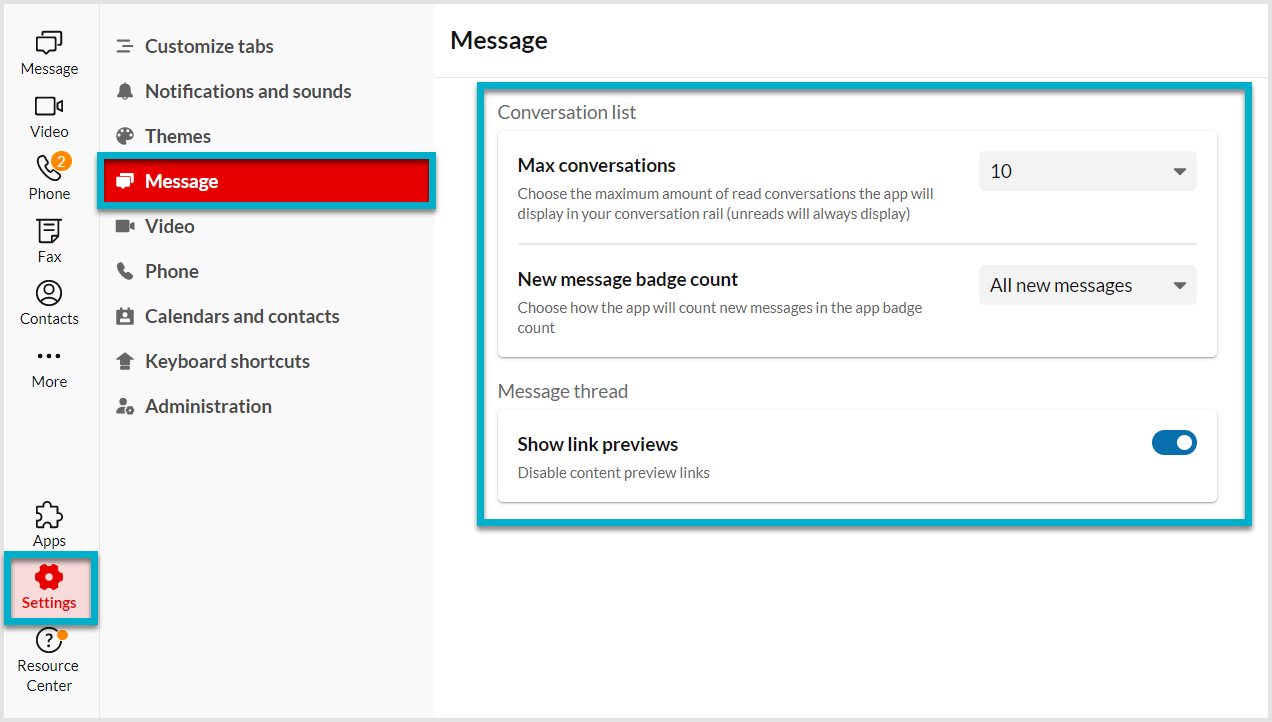This screenshot has height=722, width=1272.
Task: Click the Notifications bell icon
Action: pos(125,91)
